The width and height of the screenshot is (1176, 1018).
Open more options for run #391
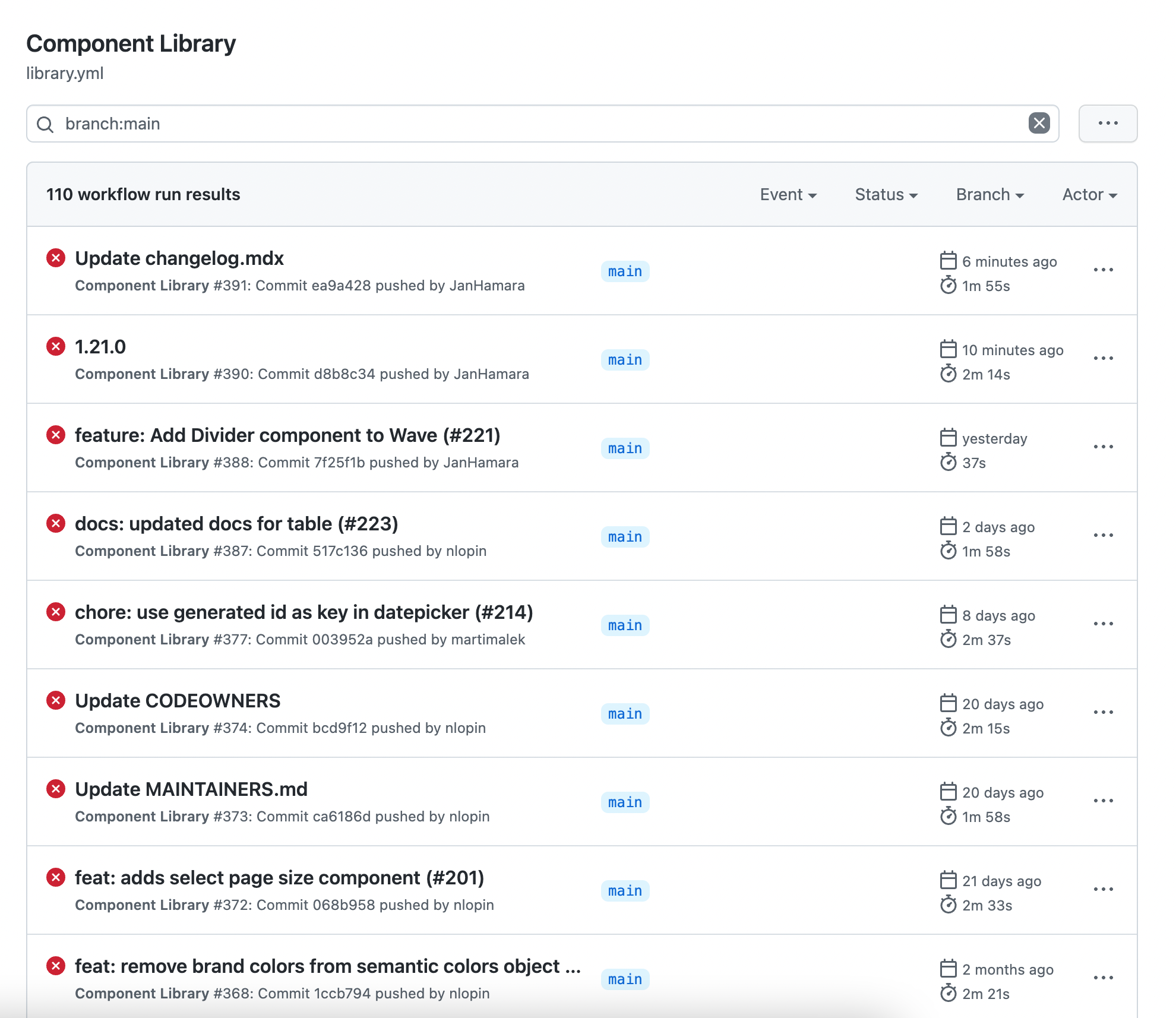(x=1103, y=270)
